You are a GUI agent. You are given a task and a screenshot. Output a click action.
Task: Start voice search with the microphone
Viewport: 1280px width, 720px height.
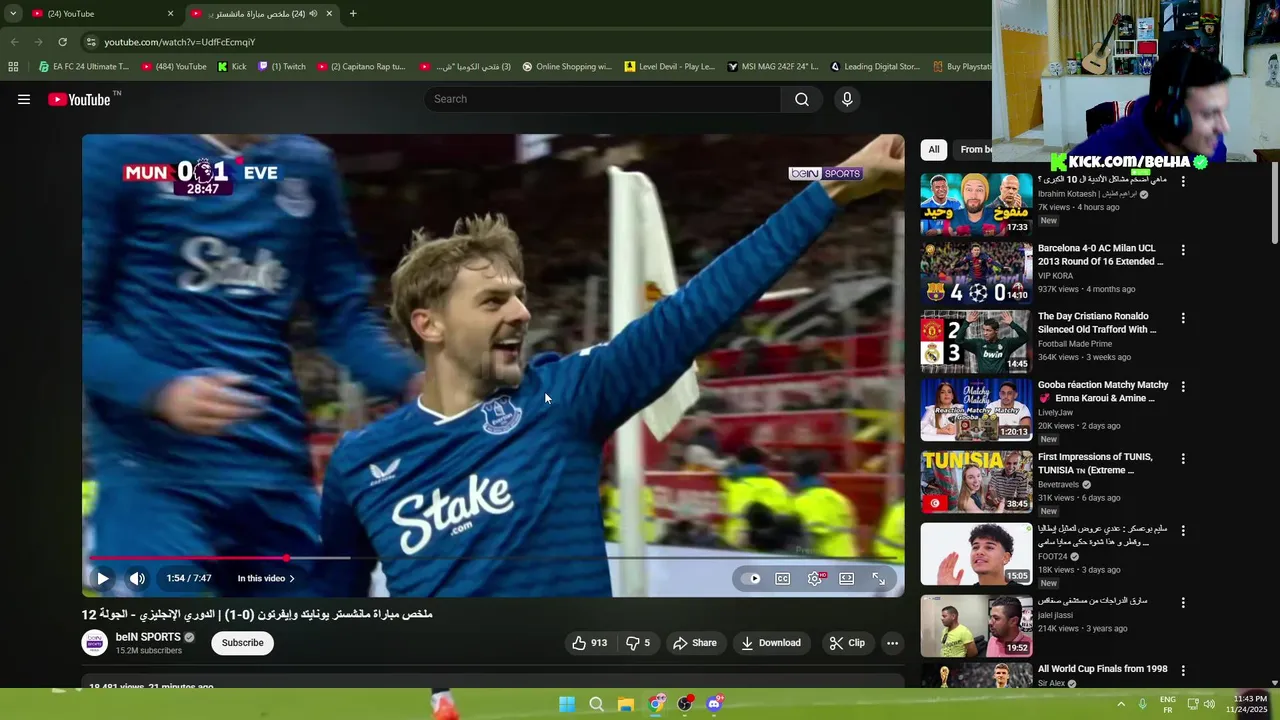click(x=847, y=99)
